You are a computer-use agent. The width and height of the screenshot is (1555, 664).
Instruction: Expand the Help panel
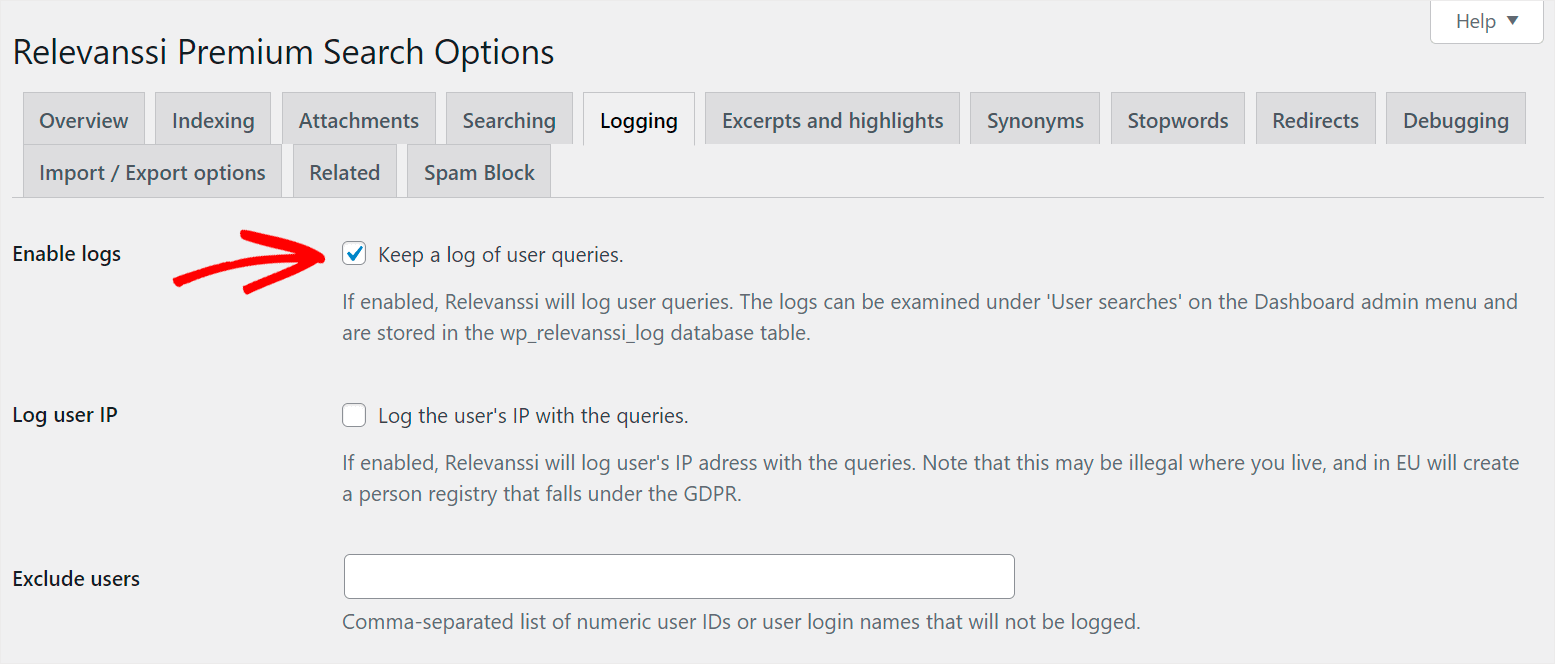[x=1486, y=21]
